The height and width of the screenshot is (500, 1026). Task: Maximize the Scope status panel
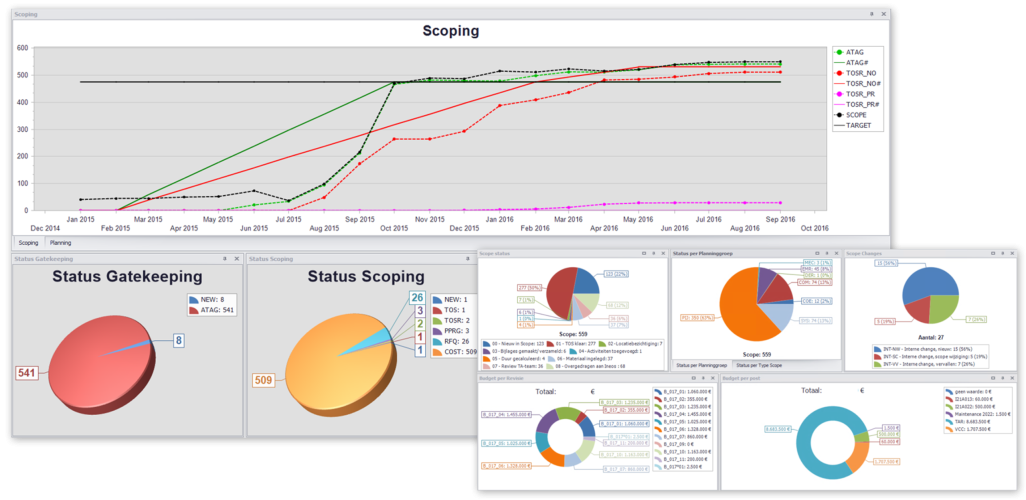pyautogui.click(x=645, y=254)
